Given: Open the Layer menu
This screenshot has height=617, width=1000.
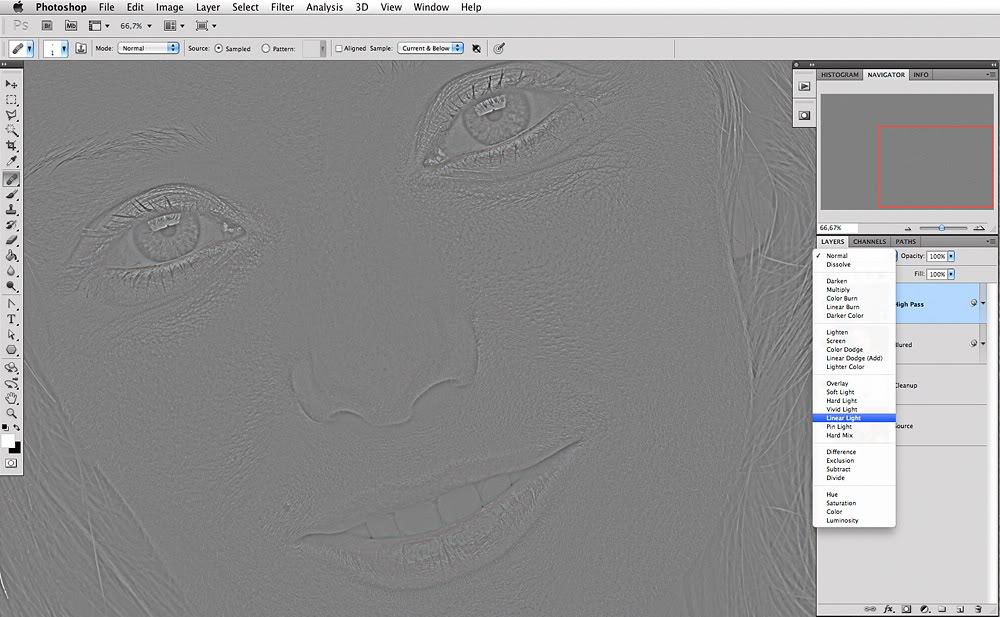Looking at the screenshot, I should (x=208, y=7).
